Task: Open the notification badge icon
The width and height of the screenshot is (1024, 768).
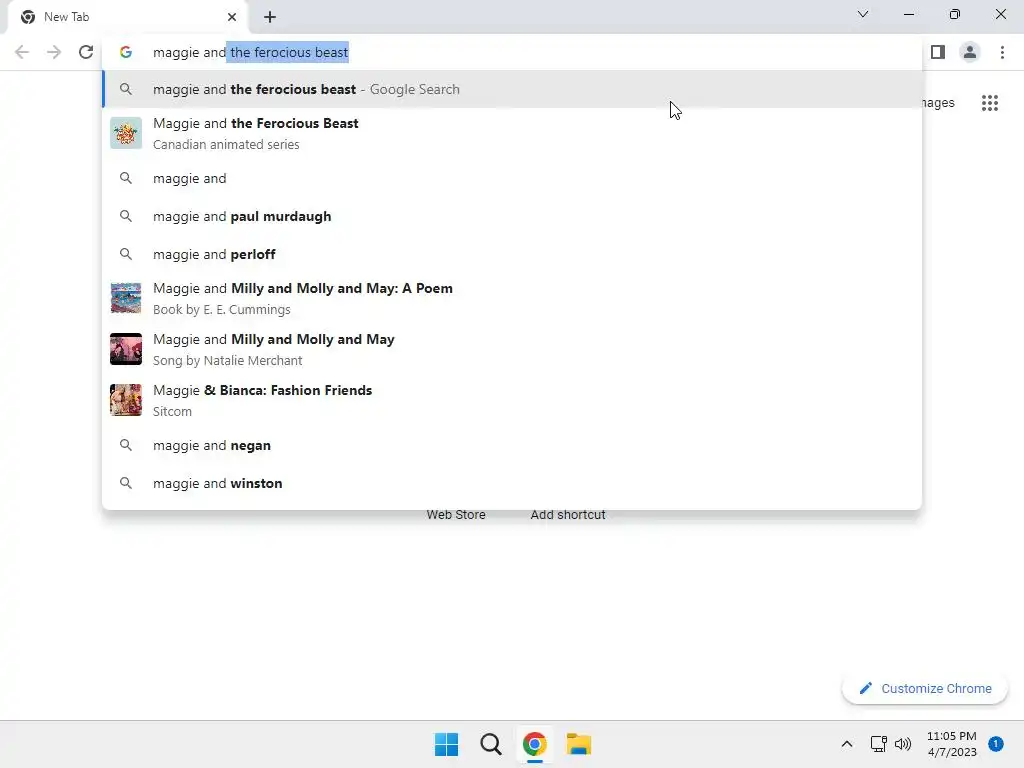Action: pos(996,744)
